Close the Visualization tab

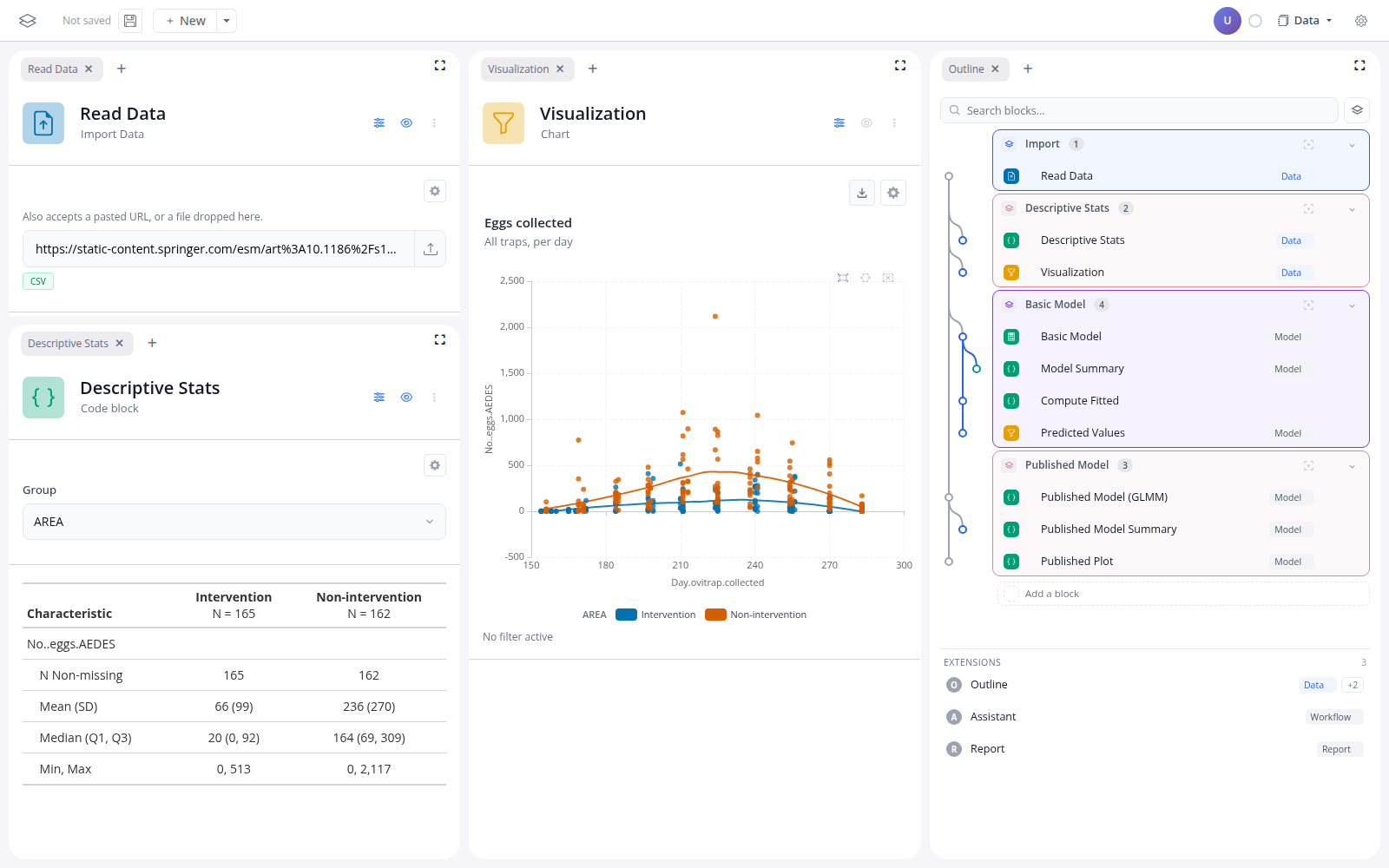click(x=560, y=69)
